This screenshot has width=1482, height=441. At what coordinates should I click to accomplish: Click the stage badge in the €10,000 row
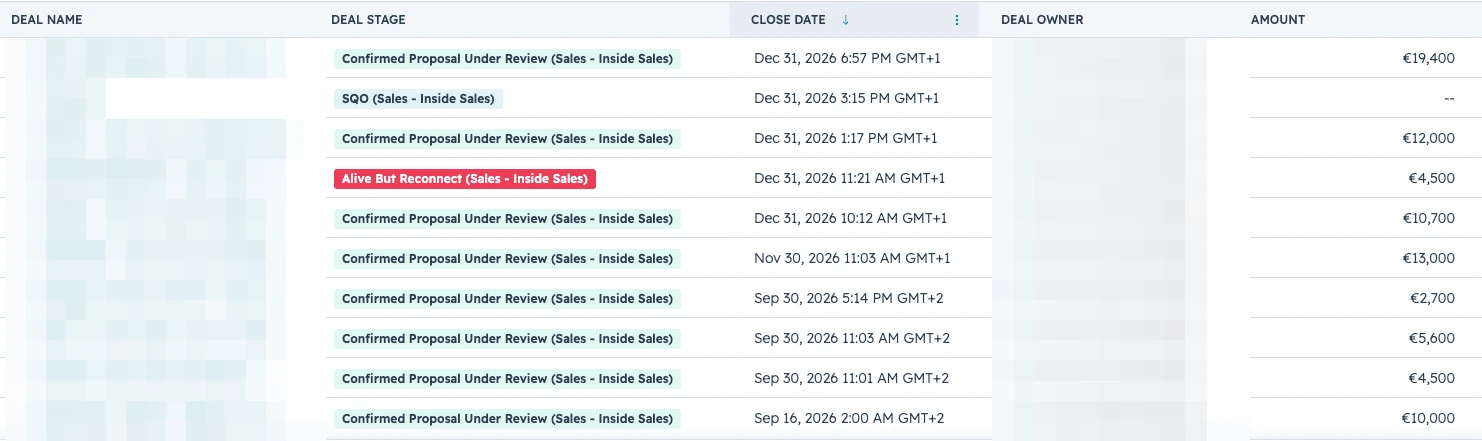click(507, 419)
